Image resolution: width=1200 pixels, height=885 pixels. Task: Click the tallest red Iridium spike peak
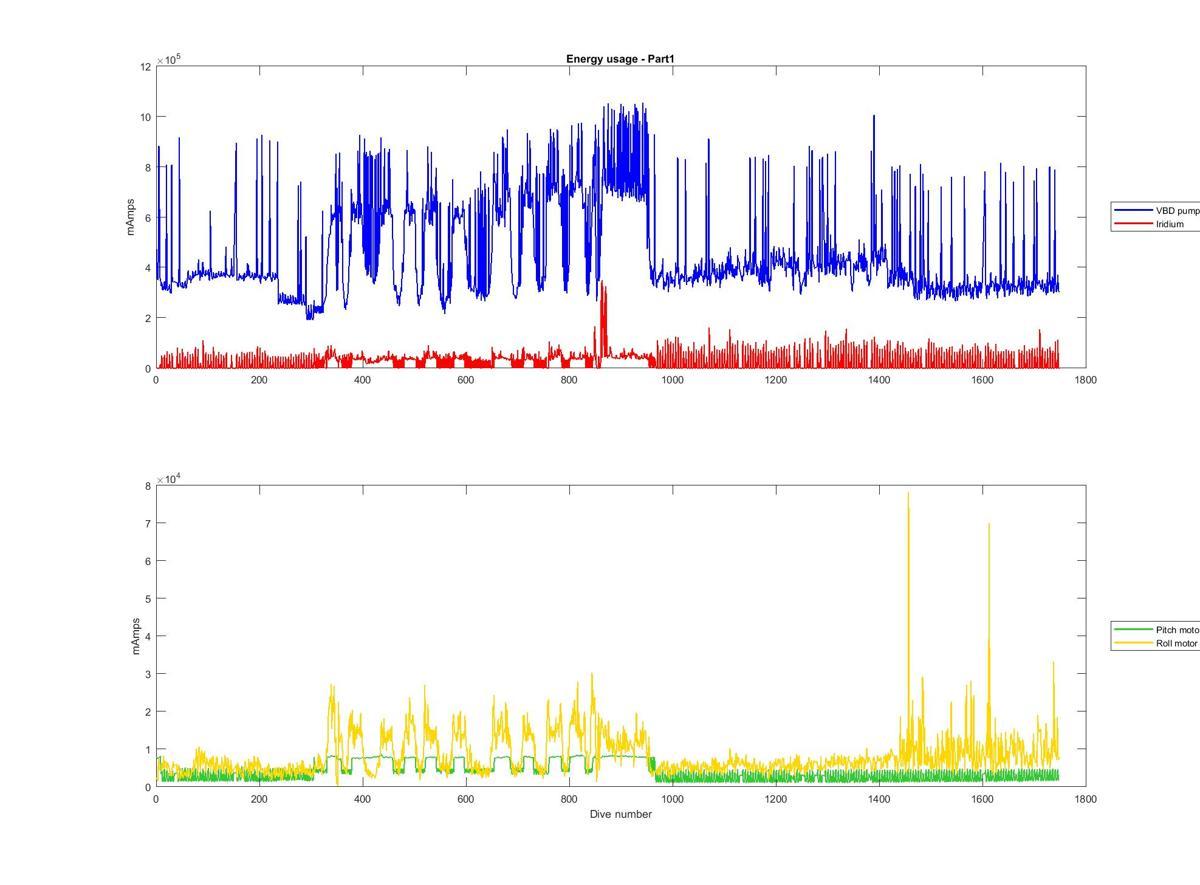coord(602,284)
